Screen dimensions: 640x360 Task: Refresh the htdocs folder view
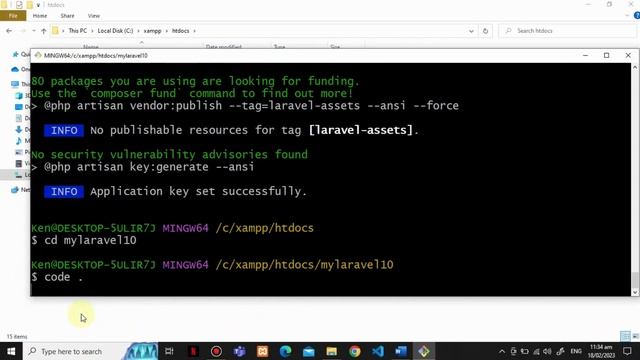click(x=485, y=31)
